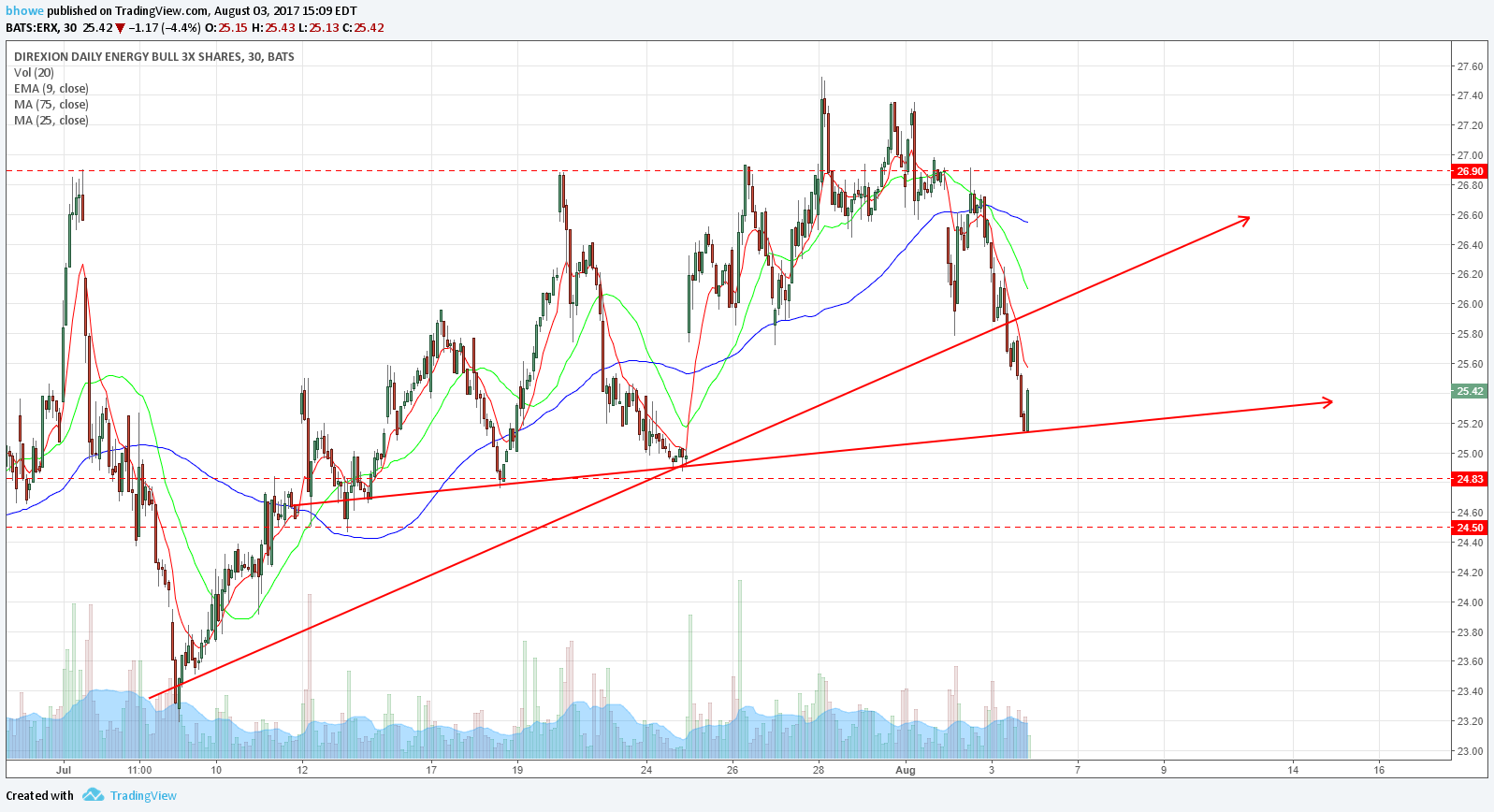The height and width of the screenshot is (812, 1494).
Task: Click the MA (75, close) indicator label
Action: 51,105
